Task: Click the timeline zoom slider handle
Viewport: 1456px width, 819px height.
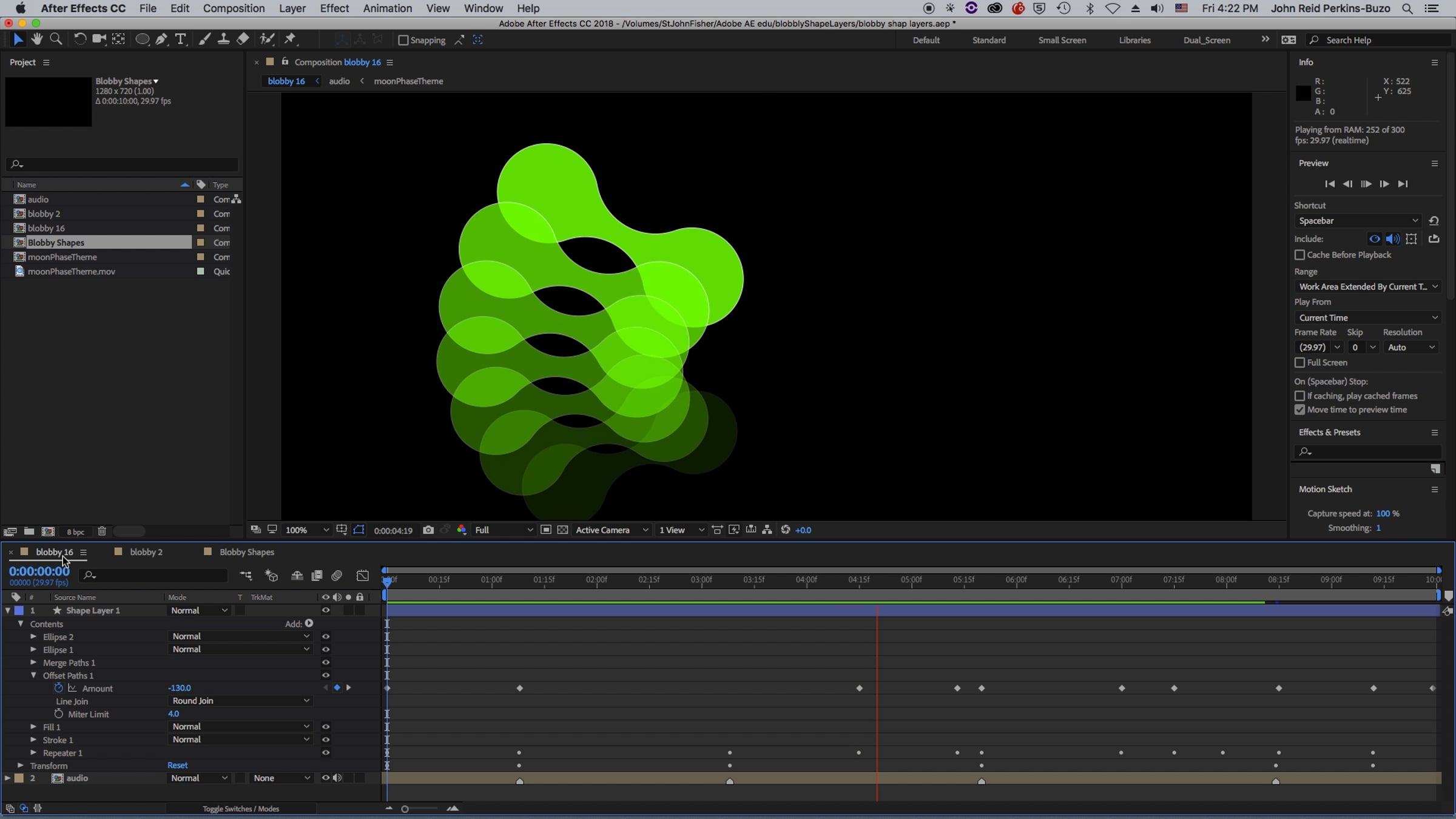Action: (405, 809)
